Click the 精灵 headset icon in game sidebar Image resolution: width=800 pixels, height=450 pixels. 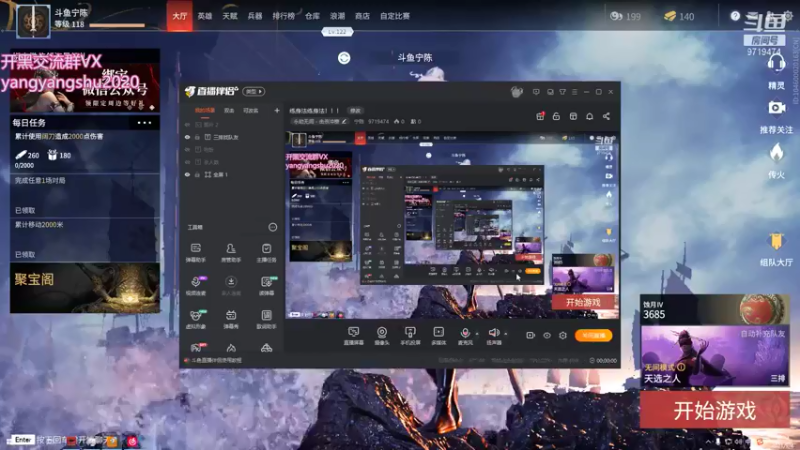click(776, 65)
